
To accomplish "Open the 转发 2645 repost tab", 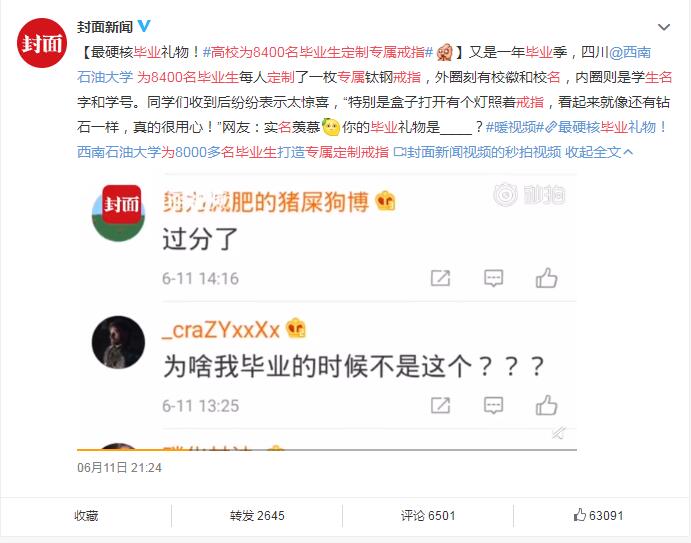I will tap(257, 515).
